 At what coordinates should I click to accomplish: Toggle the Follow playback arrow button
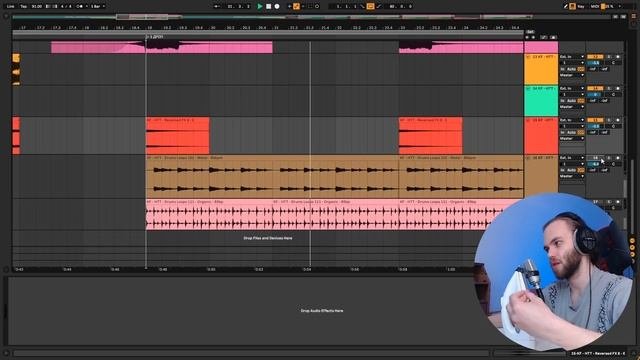217,6
